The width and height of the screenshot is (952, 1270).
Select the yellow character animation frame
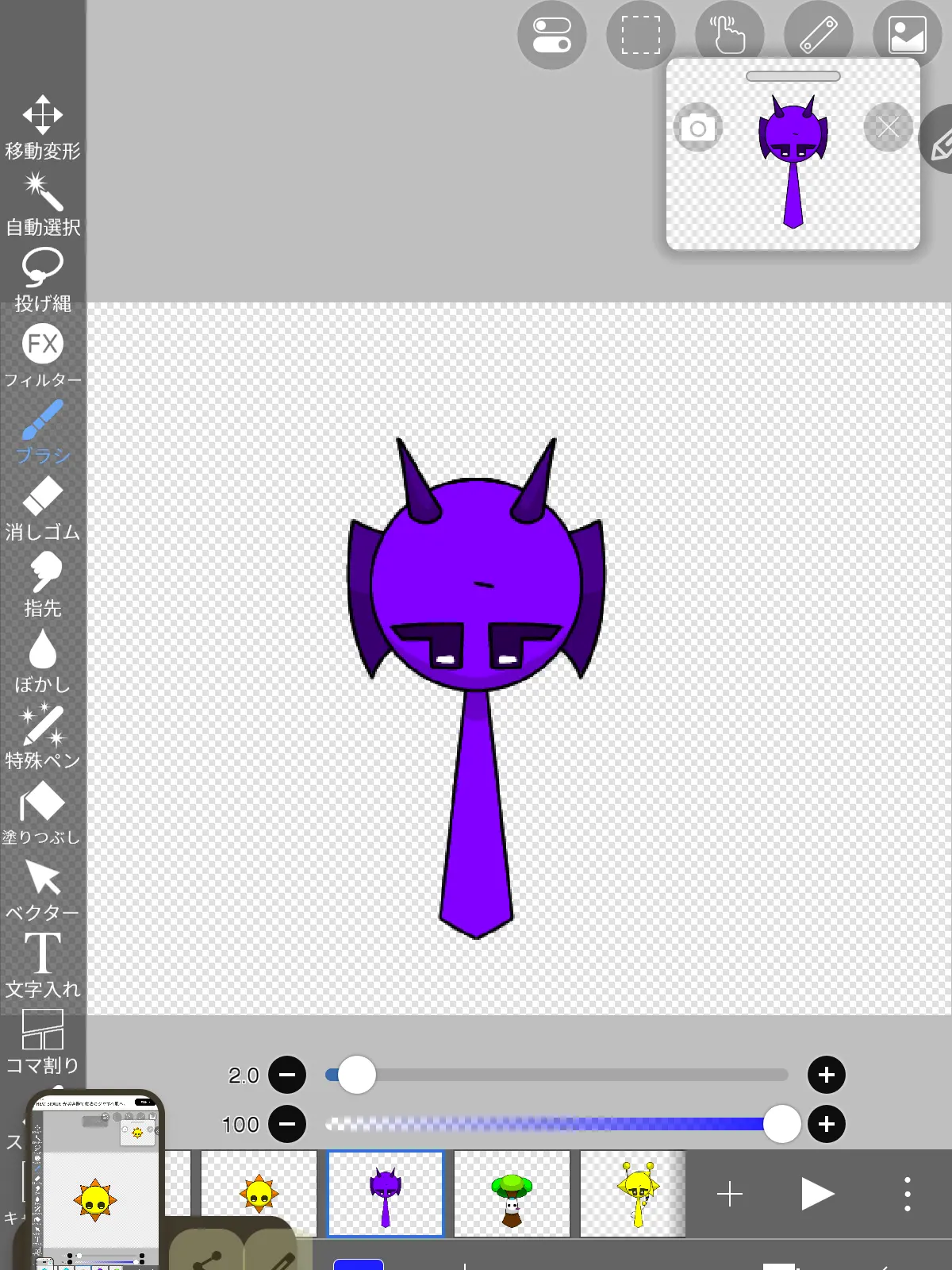point(633,1194)
